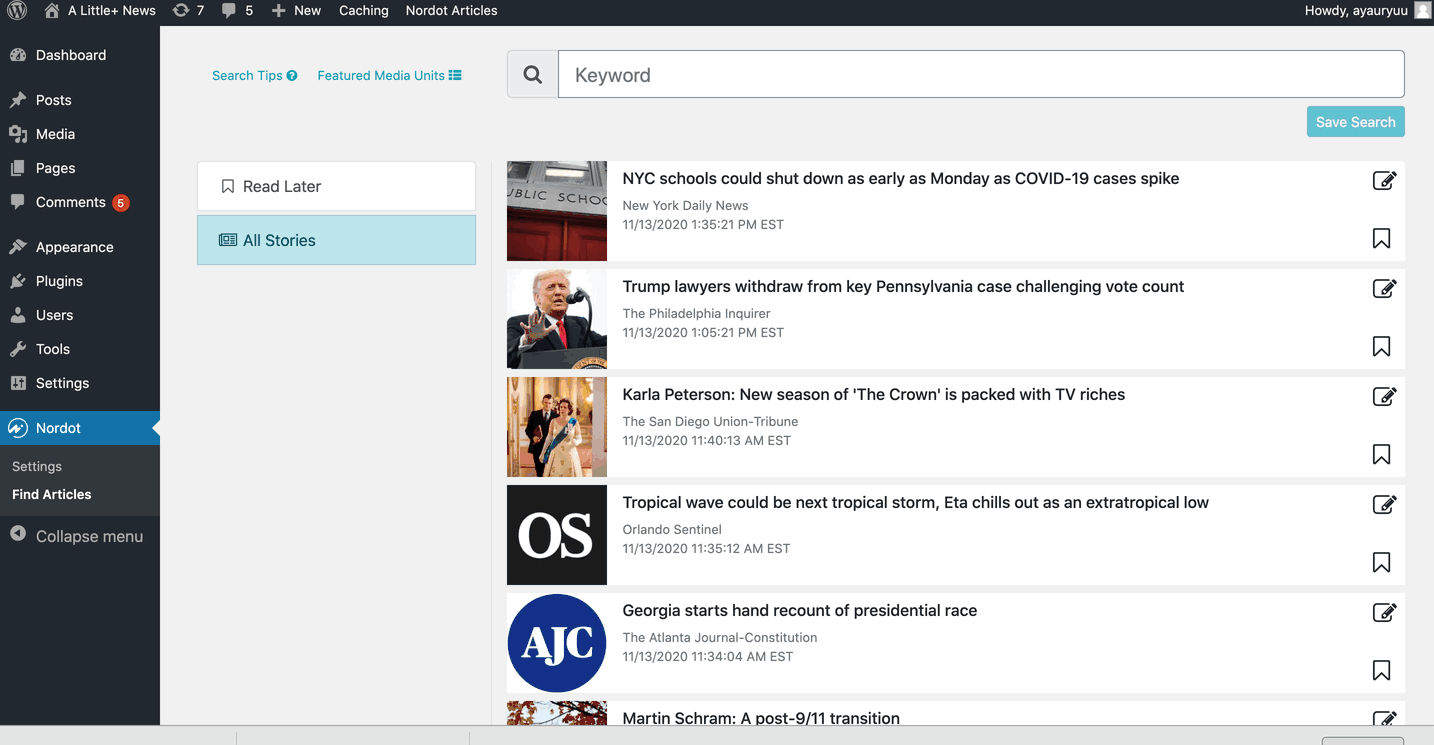The height and width of the screenshot is (745, 1434).
Task: Open the AJC logo thumbnail
Action: tap(557, 643)
